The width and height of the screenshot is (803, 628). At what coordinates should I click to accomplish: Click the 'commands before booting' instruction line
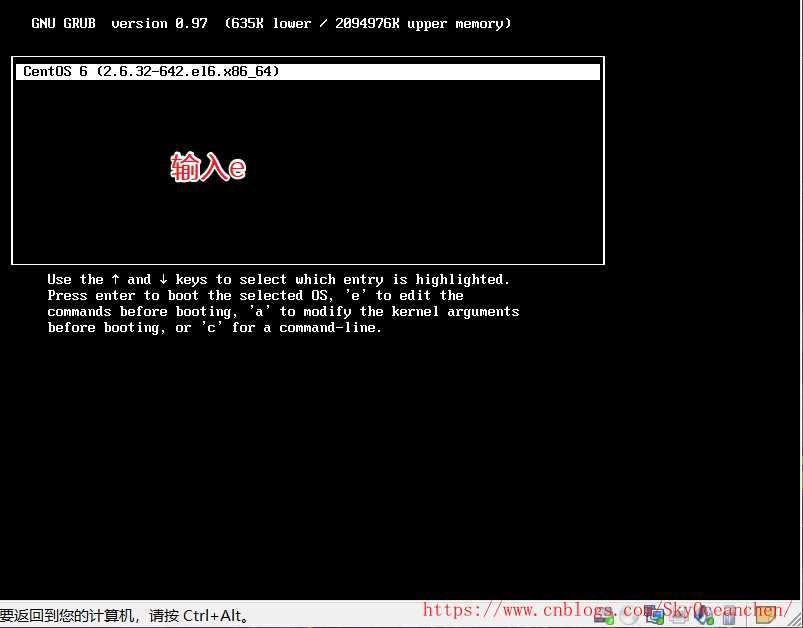coord(283,311)
